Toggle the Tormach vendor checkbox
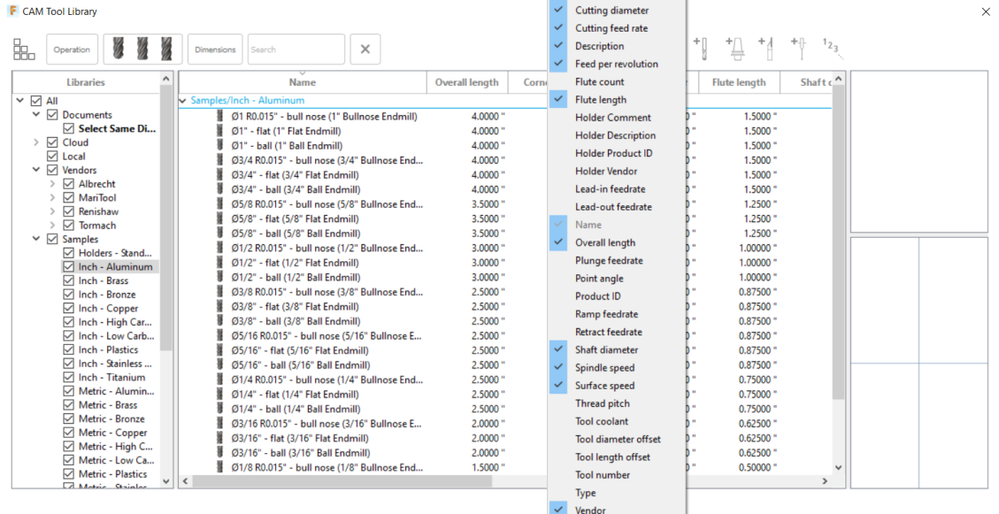 click(69, 225)
